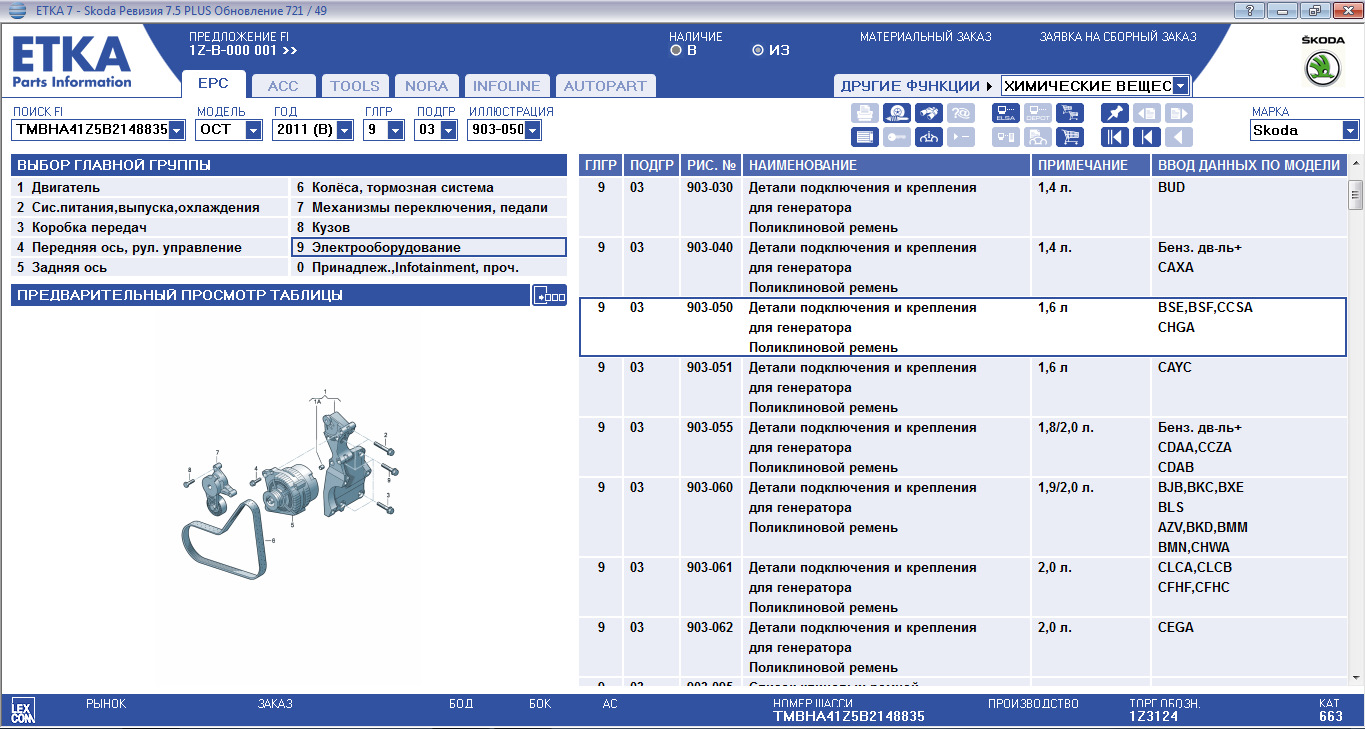Viewport: 1365px width, 729px height.
Task: Open the ПОДГР dropdown showing 03
Action: pyautogui.click(x=449, y=130)
